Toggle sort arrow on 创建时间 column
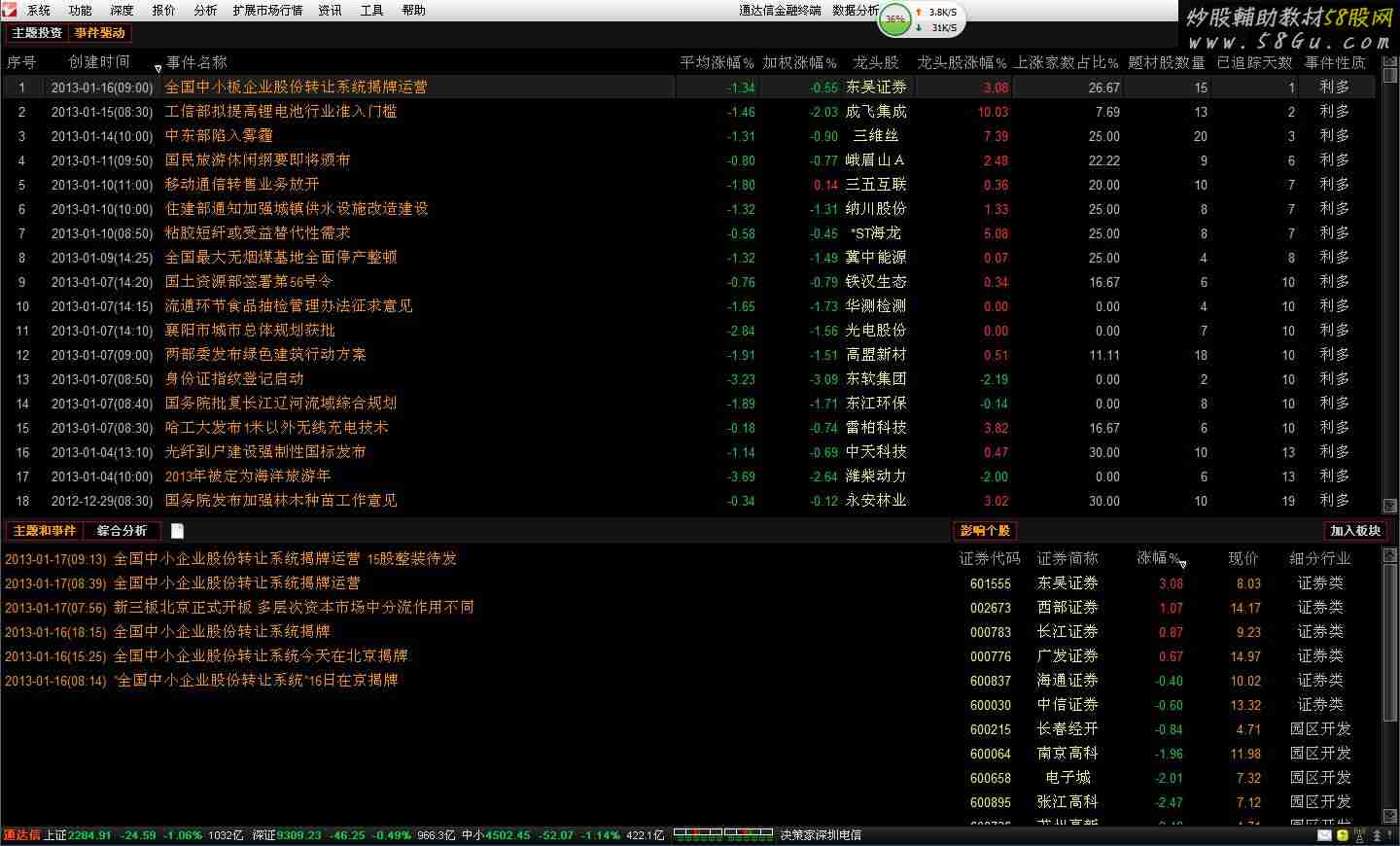Viewport: 1400px width, 846px height. [x=157, y=69]
